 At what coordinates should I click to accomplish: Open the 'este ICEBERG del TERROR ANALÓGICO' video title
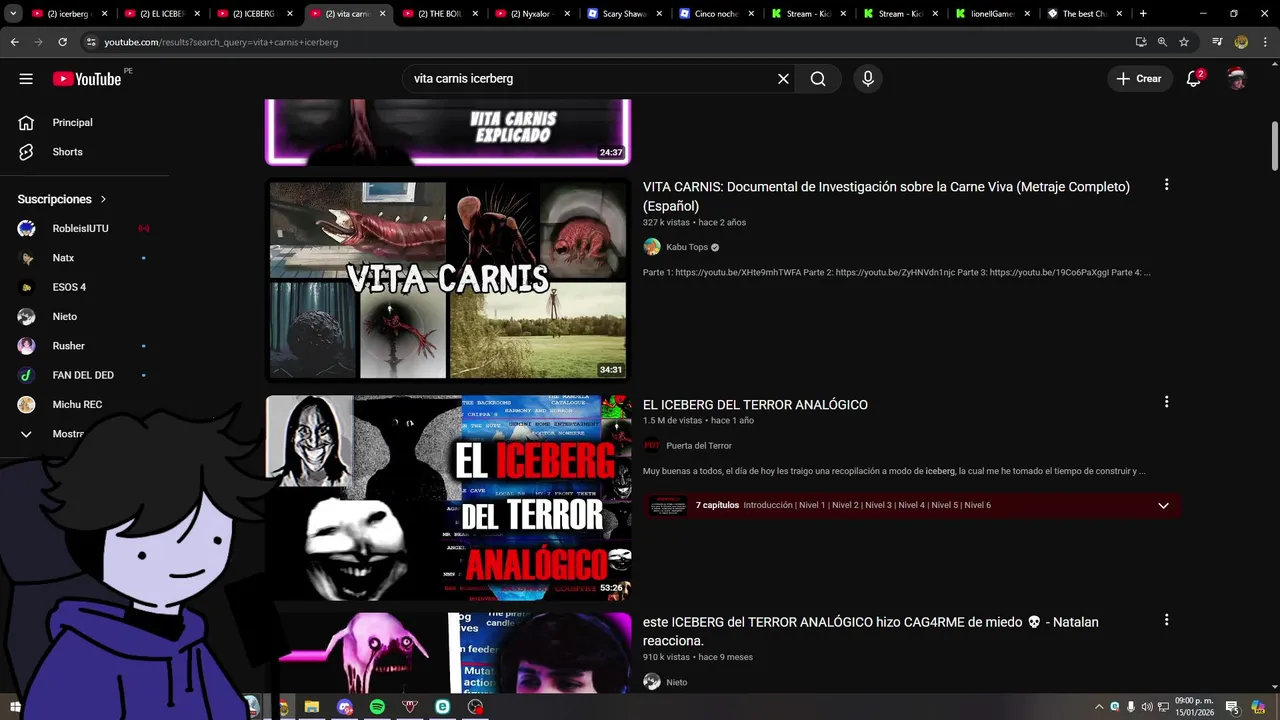coord(871,631)
